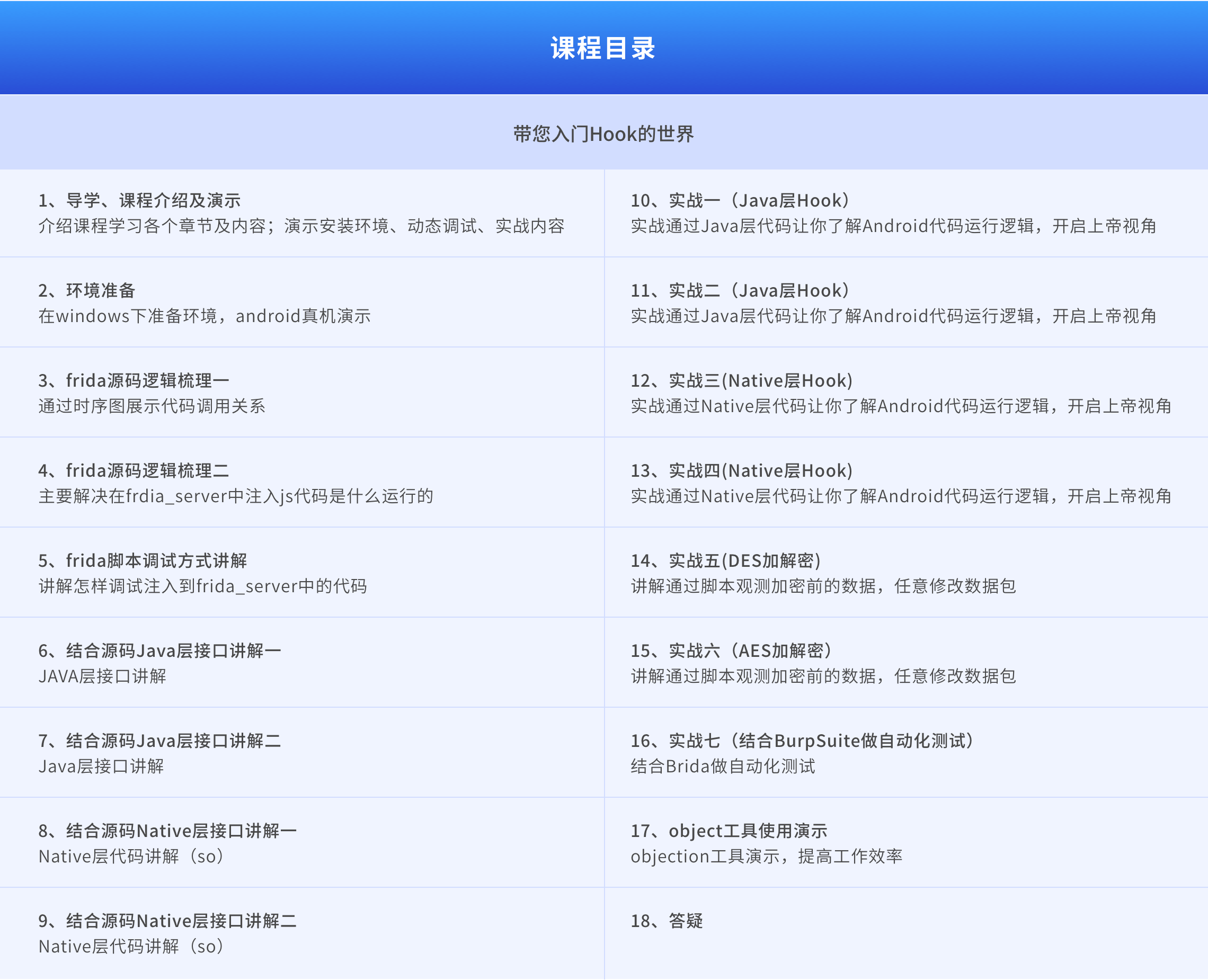The width and height of the screenshot is (1208, 980).
Task: Select lesson 7 结合源码Java层接口讲解二
Action: pyautogui.click(x=159, y=741)
